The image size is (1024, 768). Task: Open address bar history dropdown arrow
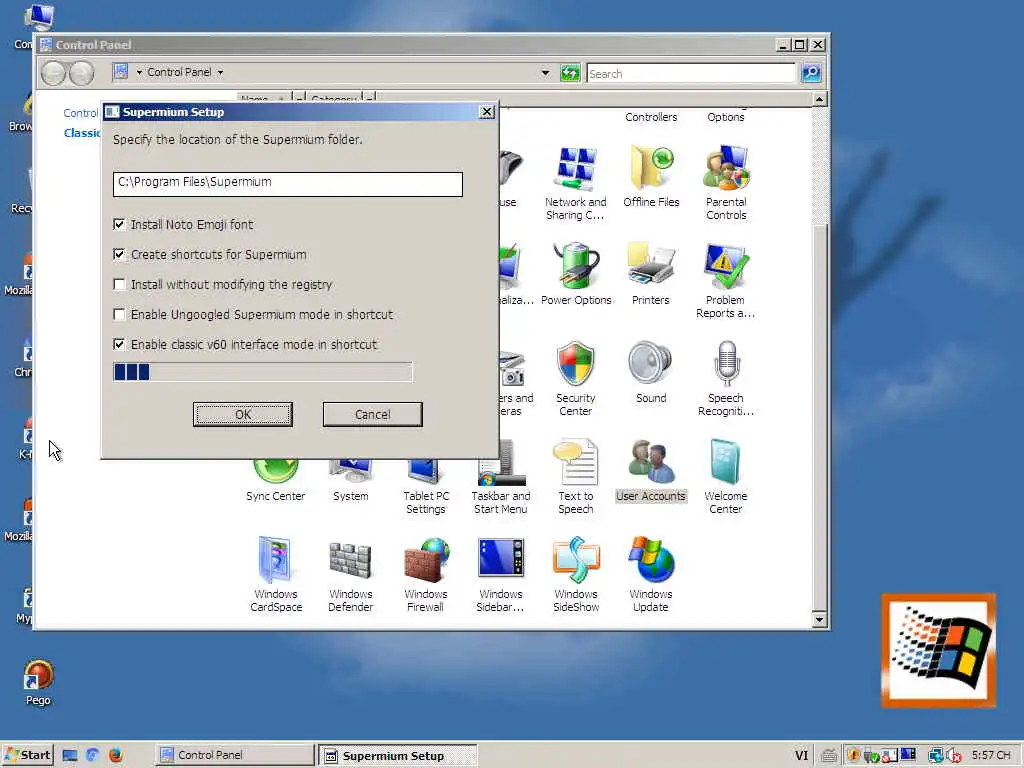pos(545,73)
